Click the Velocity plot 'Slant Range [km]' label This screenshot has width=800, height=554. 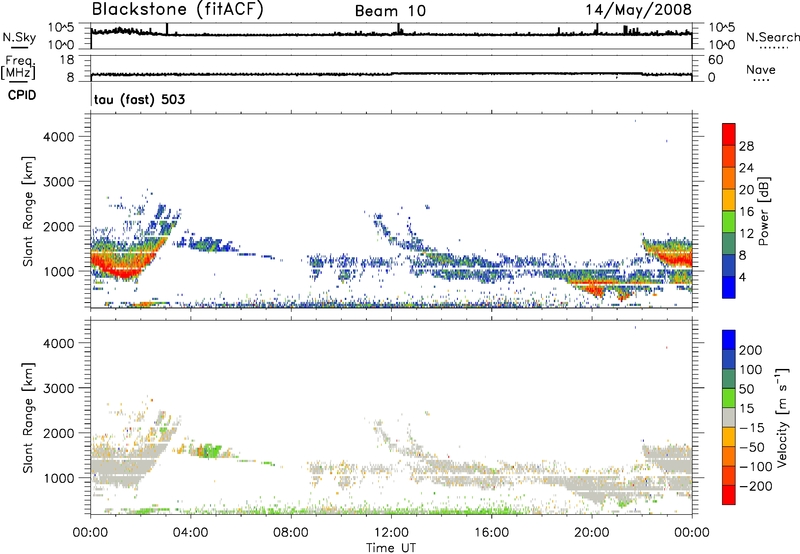(x=28, y=418)
